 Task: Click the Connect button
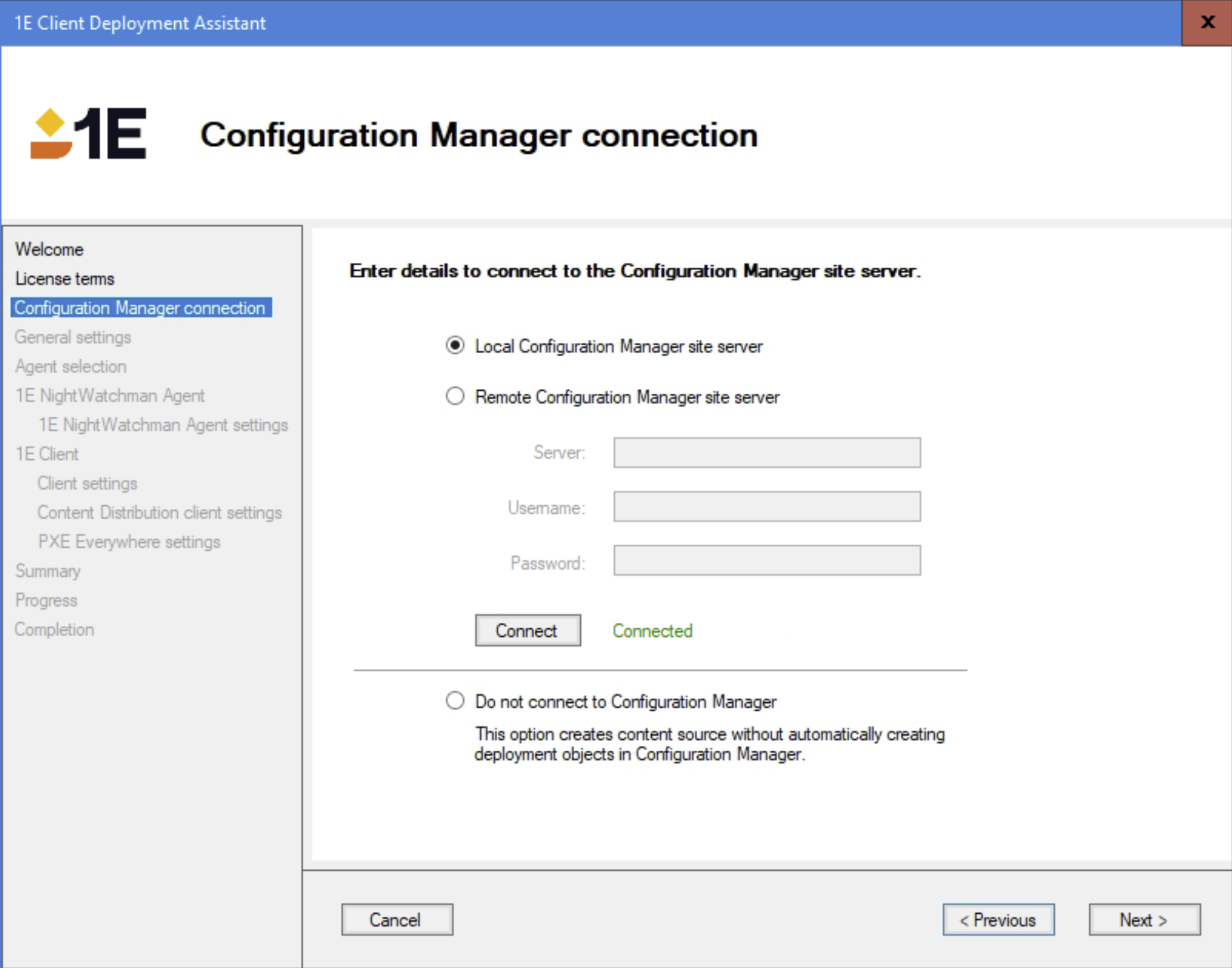tap(527, 630)
